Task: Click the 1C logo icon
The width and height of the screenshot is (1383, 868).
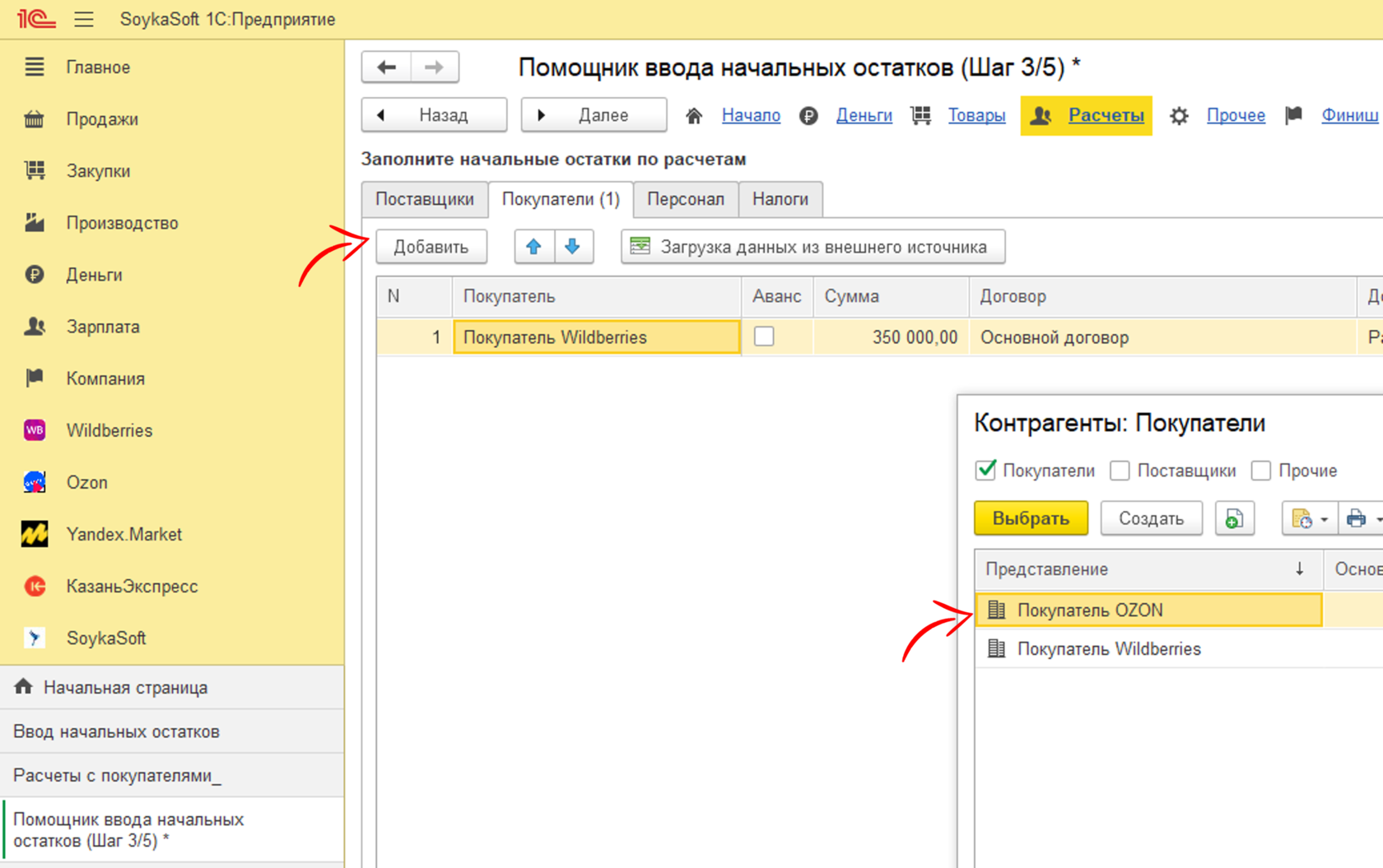Action: [36, 18]
